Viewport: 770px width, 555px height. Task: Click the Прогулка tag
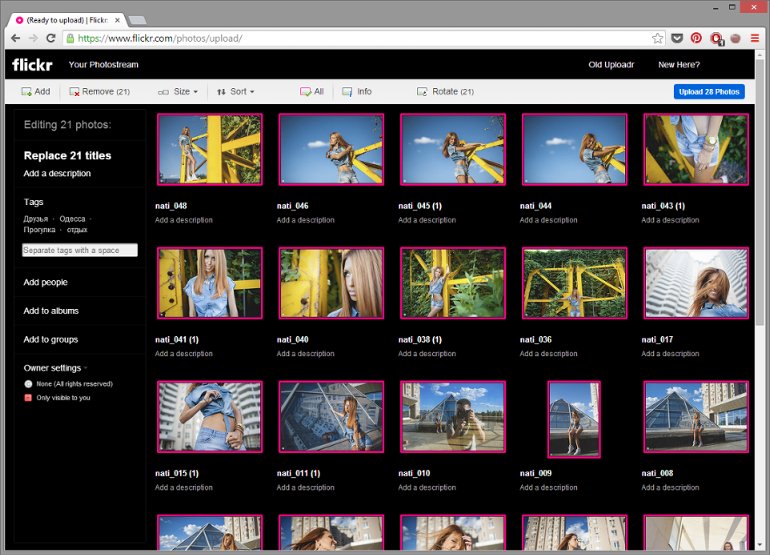point(39,230)
